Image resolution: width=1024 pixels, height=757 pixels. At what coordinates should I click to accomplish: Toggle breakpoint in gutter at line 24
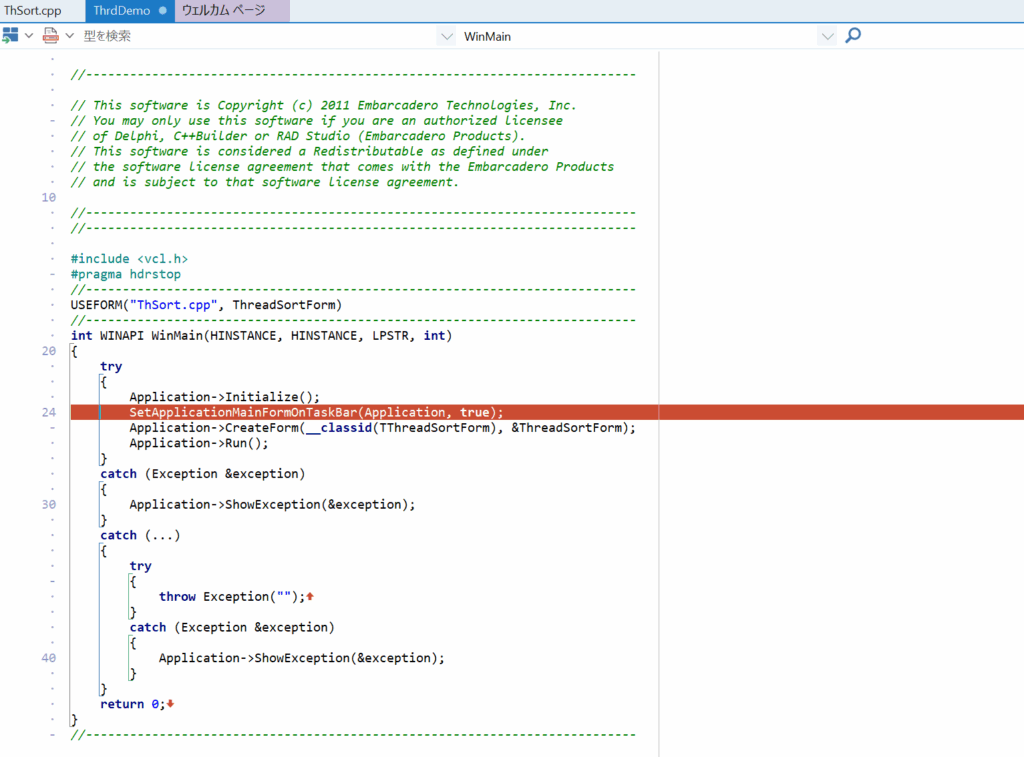[49, 412]
